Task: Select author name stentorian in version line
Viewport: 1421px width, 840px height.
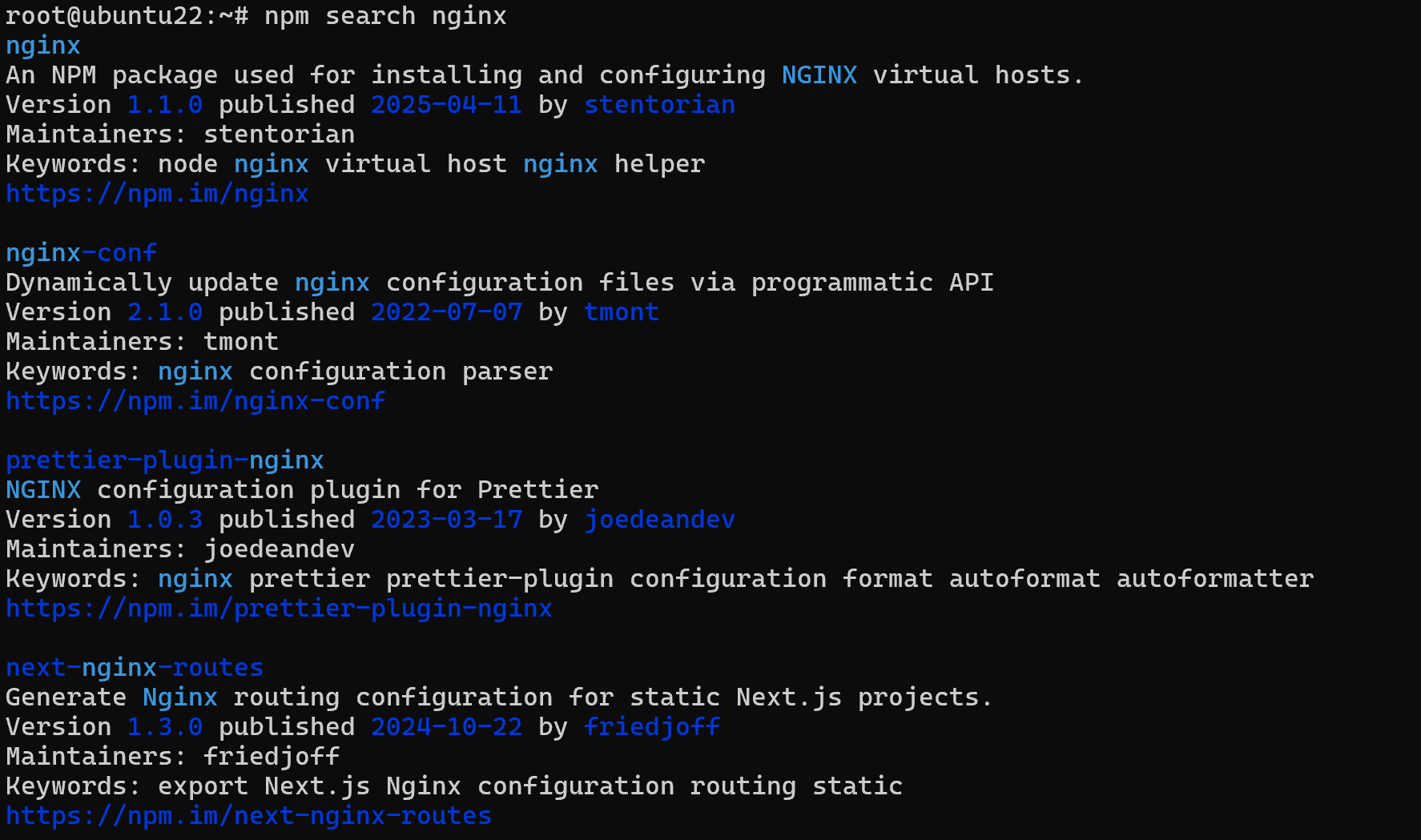Action: pos(659,105)
